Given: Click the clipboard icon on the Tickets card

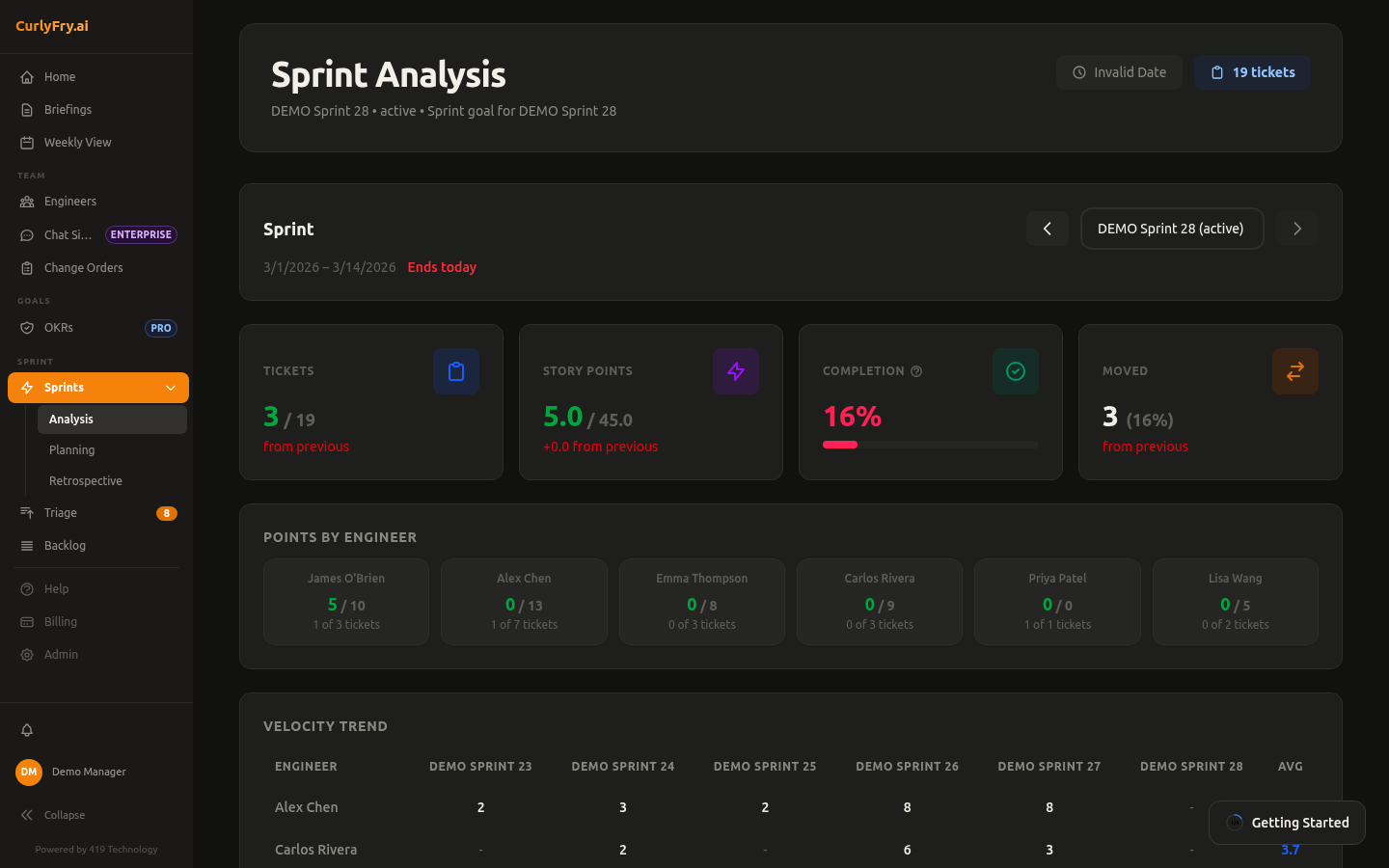Looking at the screenshot, I should pos(456,371).
